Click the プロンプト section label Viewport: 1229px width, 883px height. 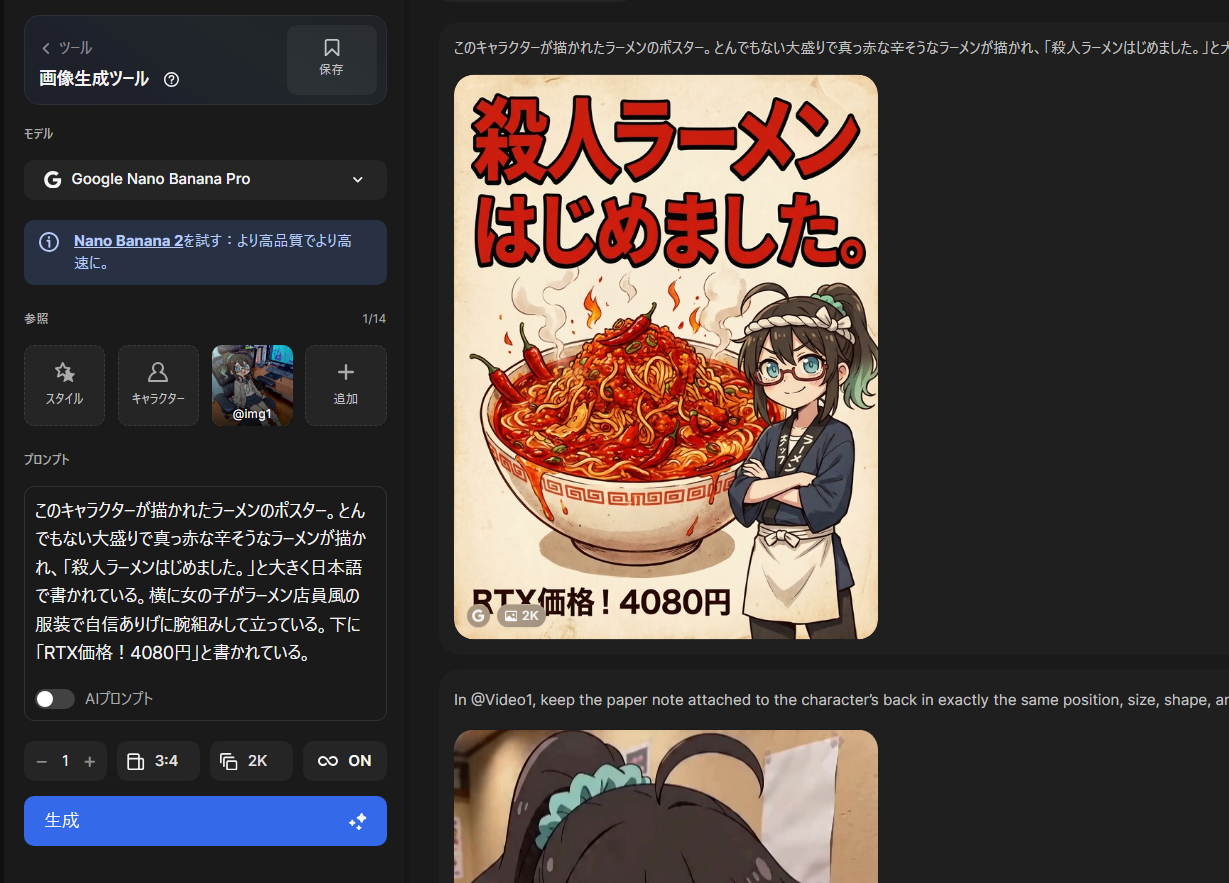pos(47,460)
